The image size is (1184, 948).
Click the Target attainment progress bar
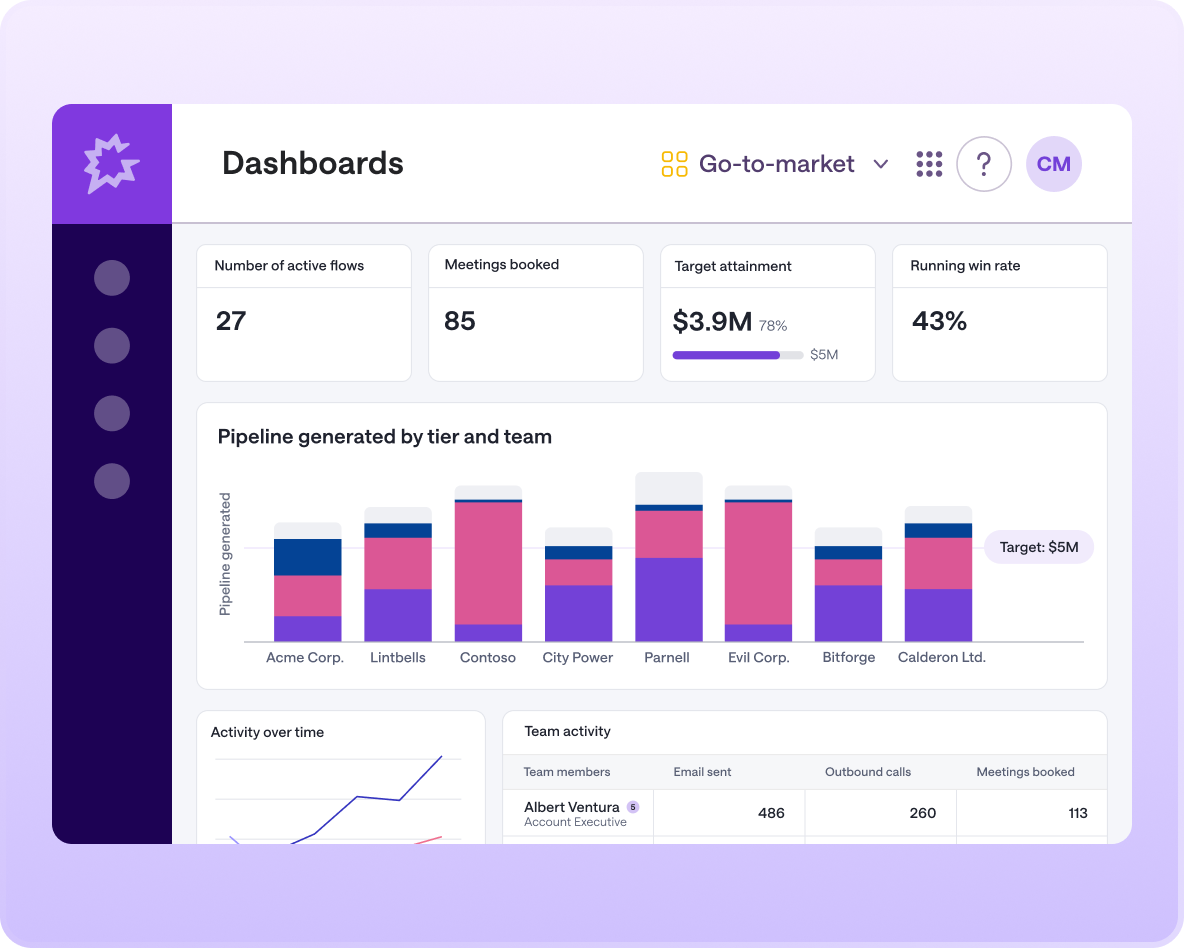(x=738, y=355)
